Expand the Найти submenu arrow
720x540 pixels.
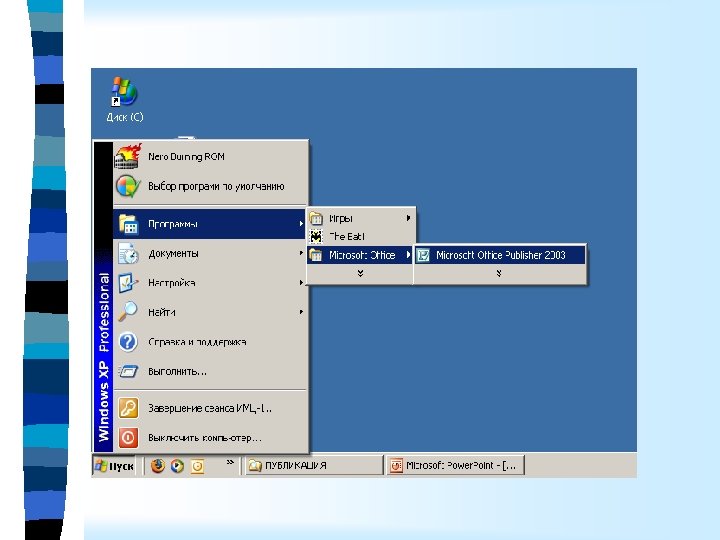(301, 312)
